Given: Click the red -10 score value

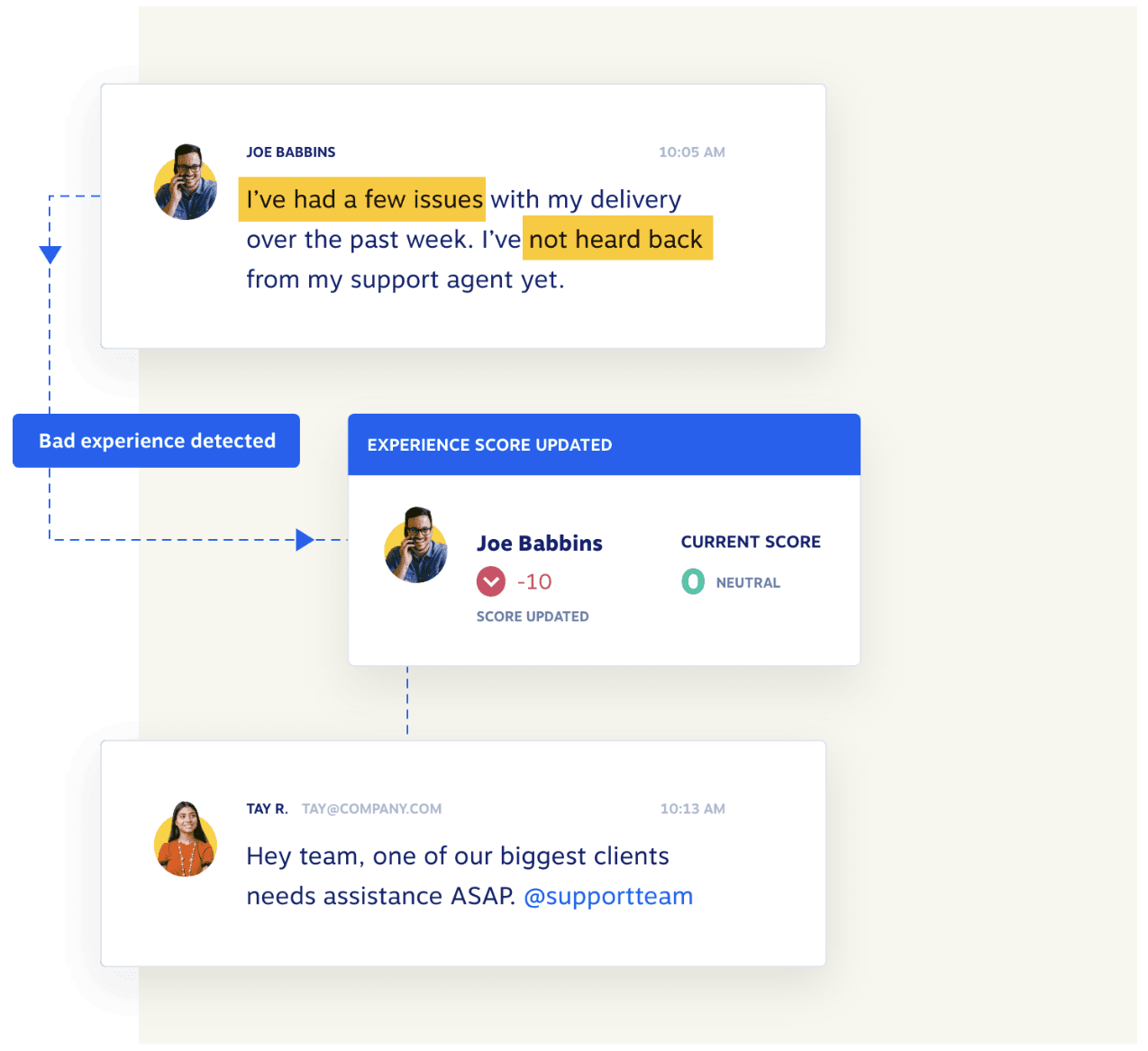Looking at the screenshot, I should [x=533, y=581].
